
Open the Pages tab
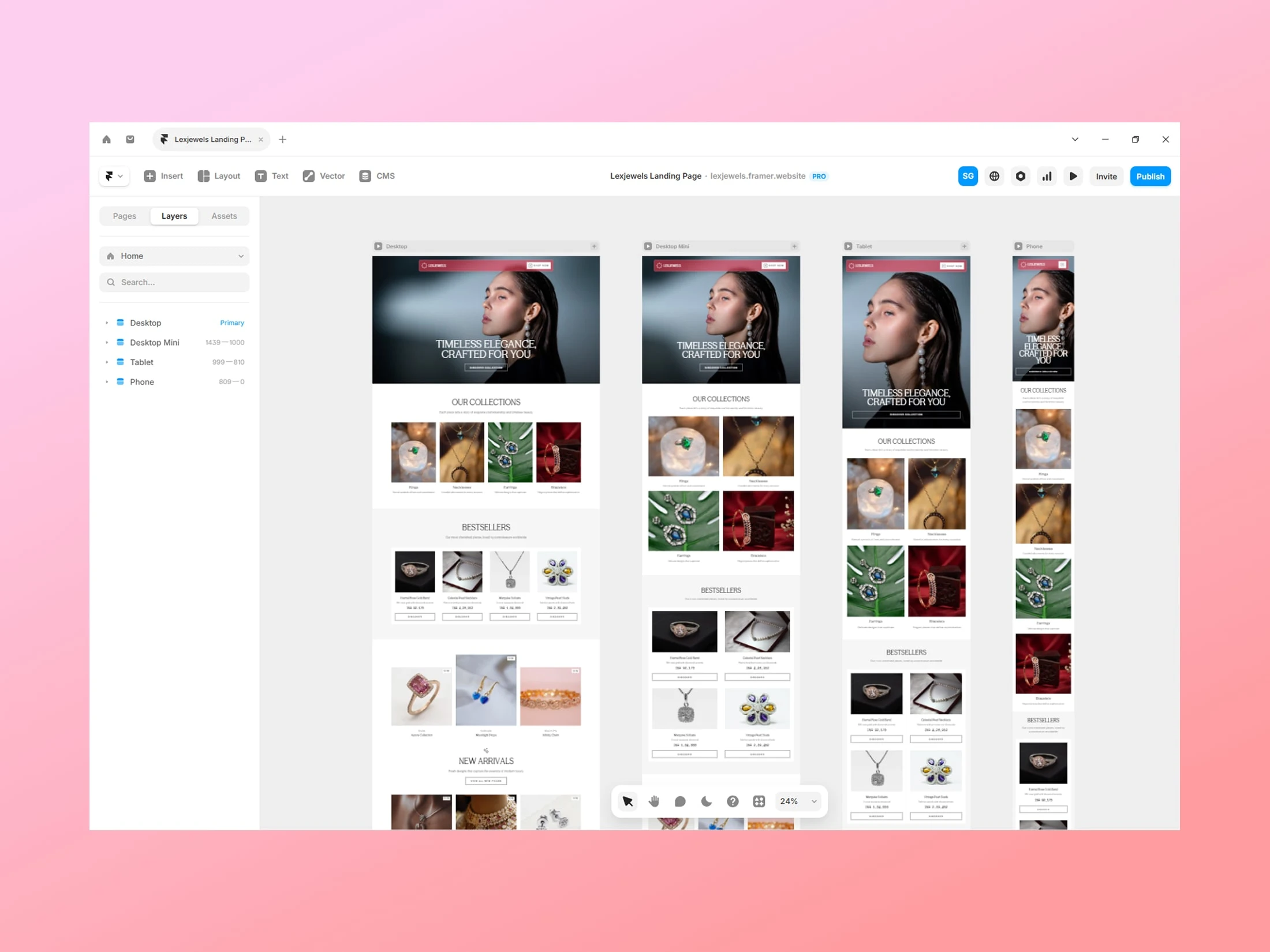pos(124,216)
